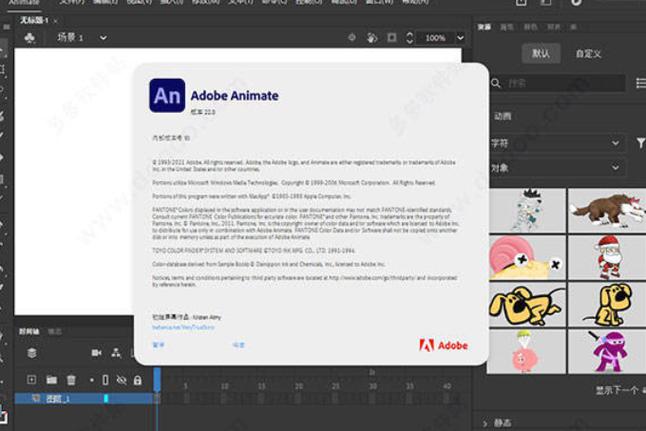
Task: Select the pink snail asset thumbnail
Action: click(527, 257)
